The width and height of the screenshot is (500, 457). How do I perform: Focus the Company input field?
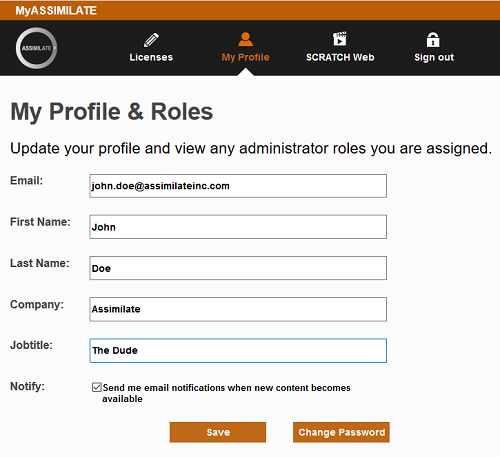(x=238, y=309)
